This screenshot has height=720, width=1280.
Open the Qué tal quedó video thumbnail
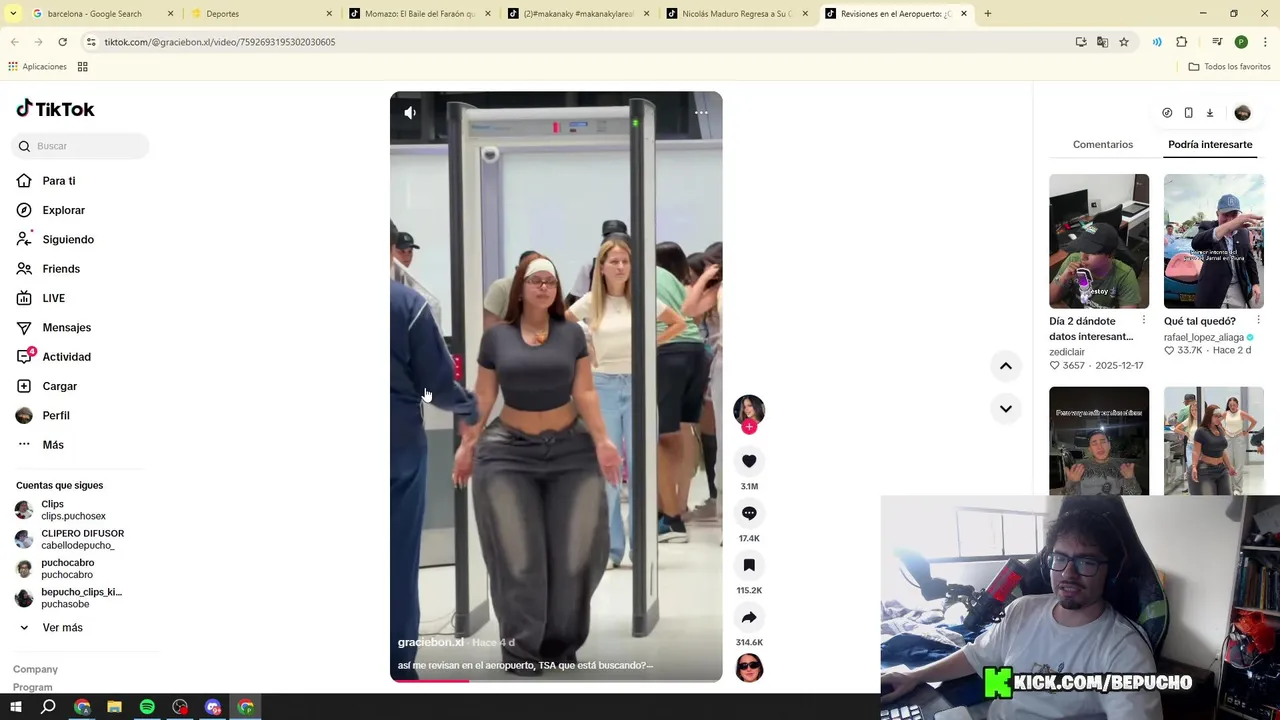point(1214,241)
